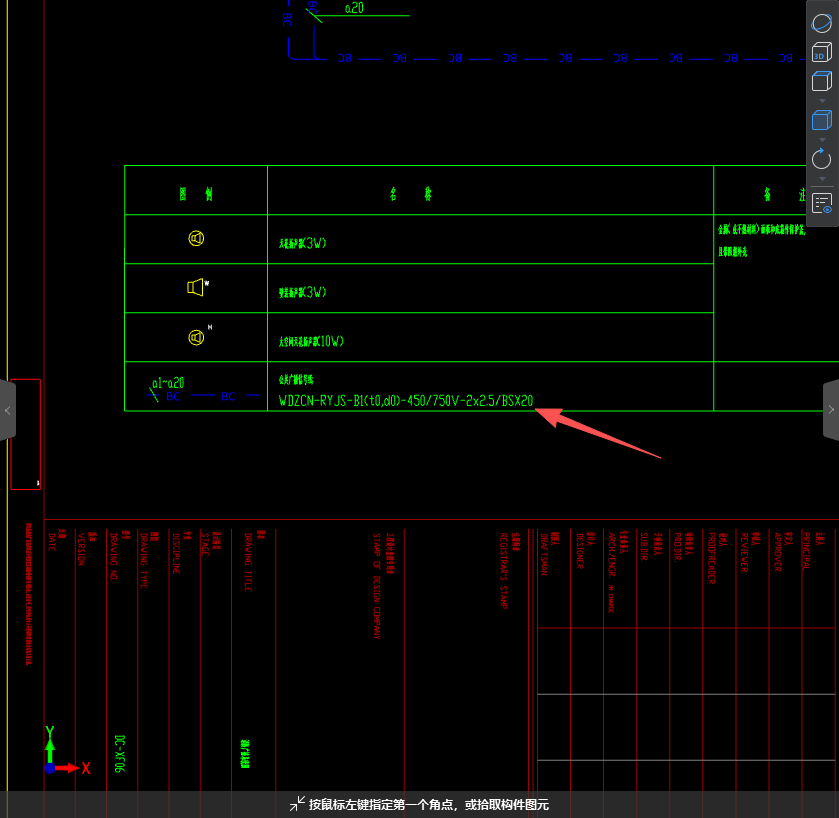Viewport: 839px width, 818px height.
Task: Click the VERSION label in title block
Action: pyautogui.click(x=81, y=549)
